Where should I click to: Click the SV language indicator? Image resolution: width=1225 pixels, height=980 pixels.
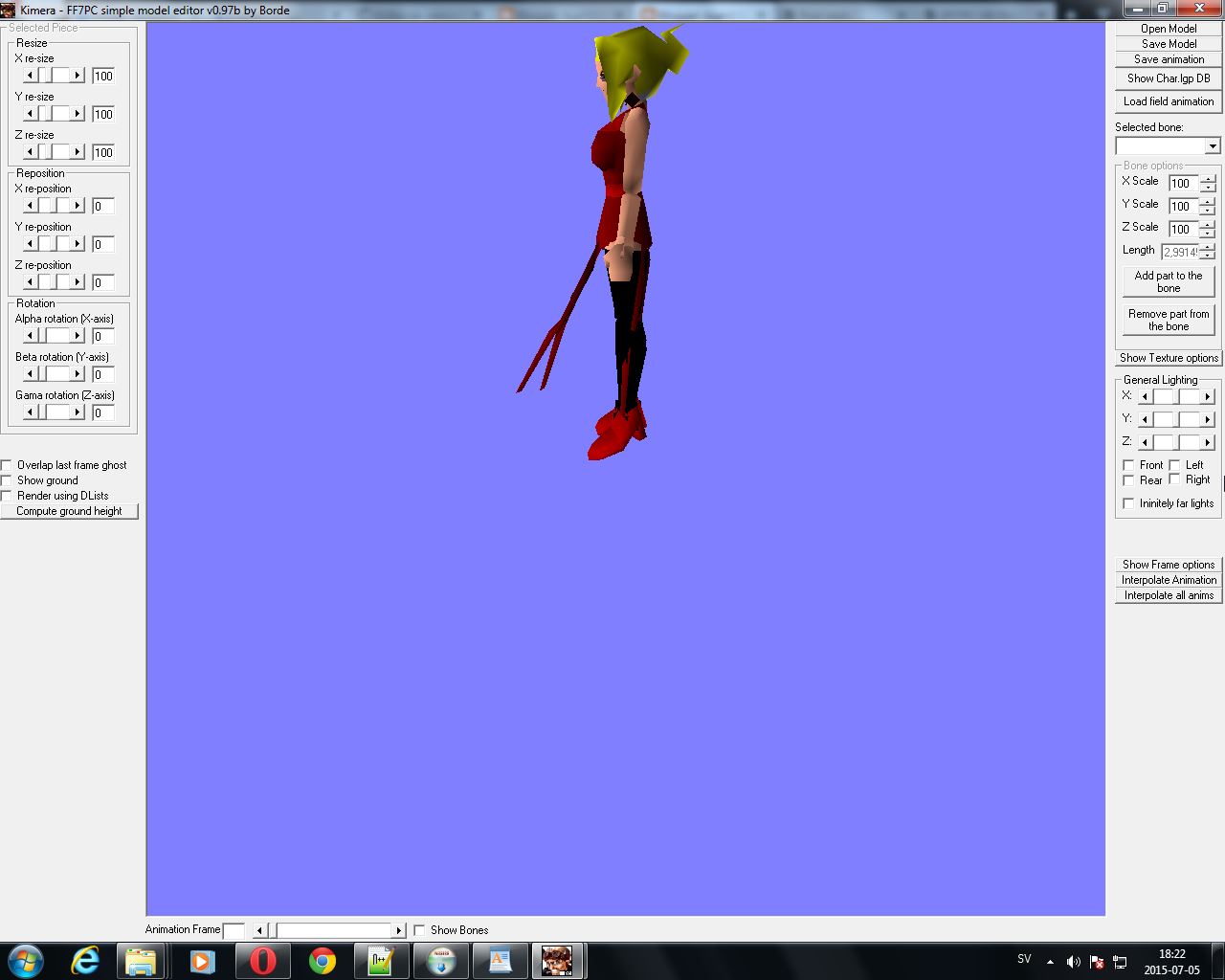click(1024, 959)
